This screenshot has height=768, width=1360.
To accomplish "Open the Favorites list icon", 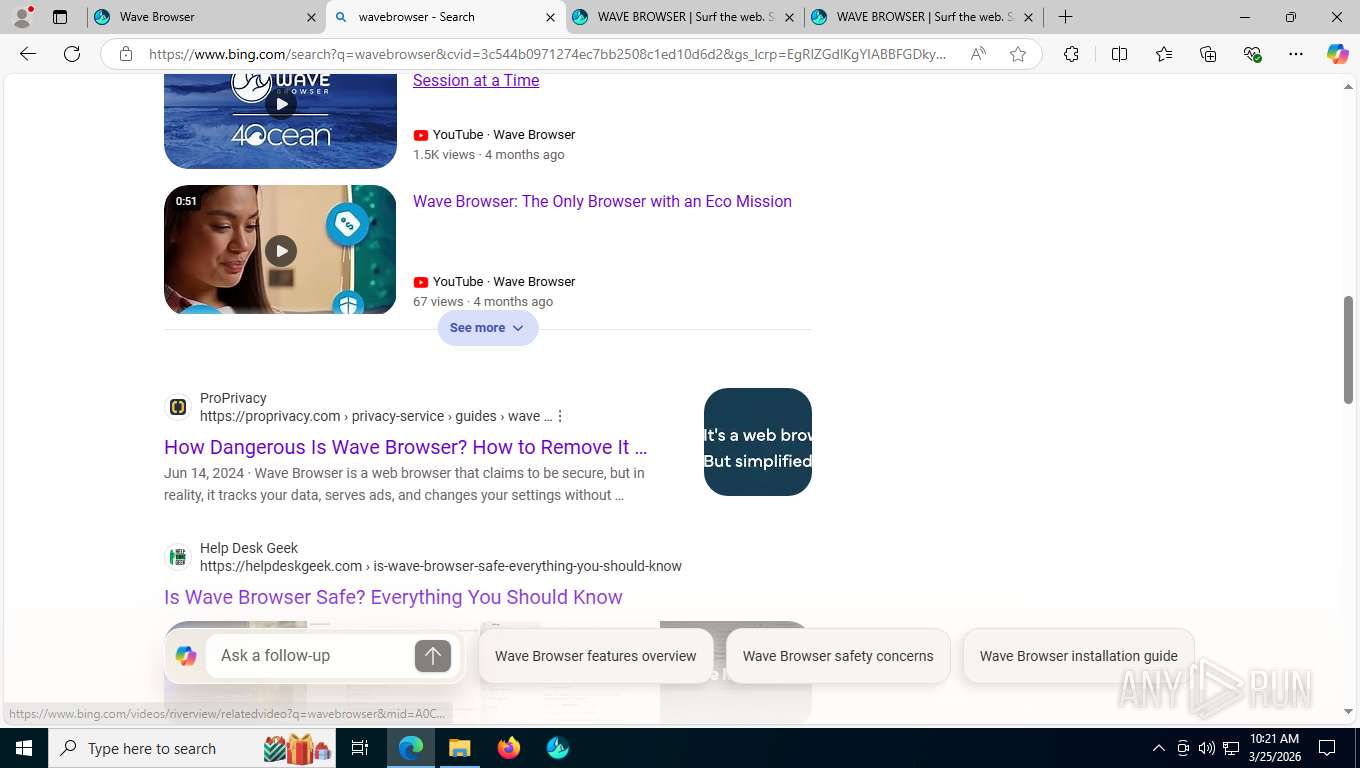I will coord(1164,54).
